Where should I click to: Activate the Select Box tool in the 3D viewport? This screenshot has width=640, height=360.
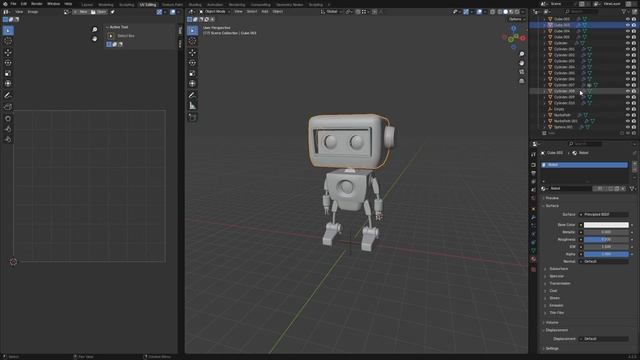coord(192,31)
